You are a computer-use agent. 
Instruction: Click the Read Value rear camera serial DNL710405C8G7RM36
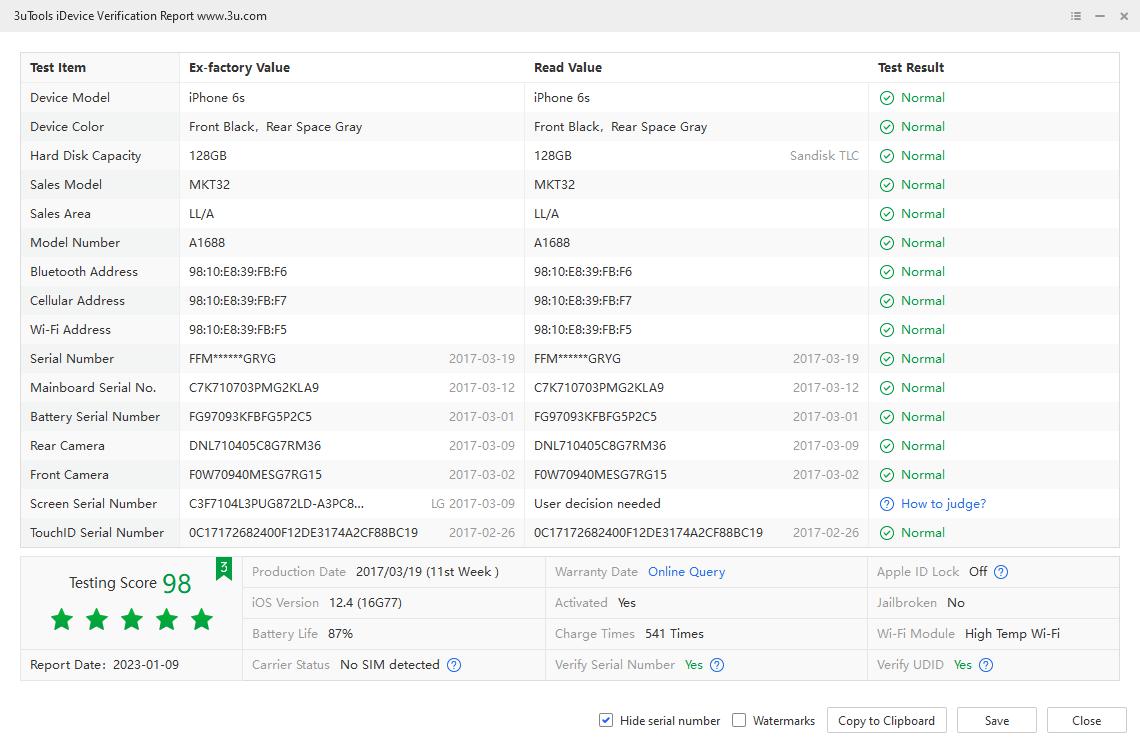[600, 446]
